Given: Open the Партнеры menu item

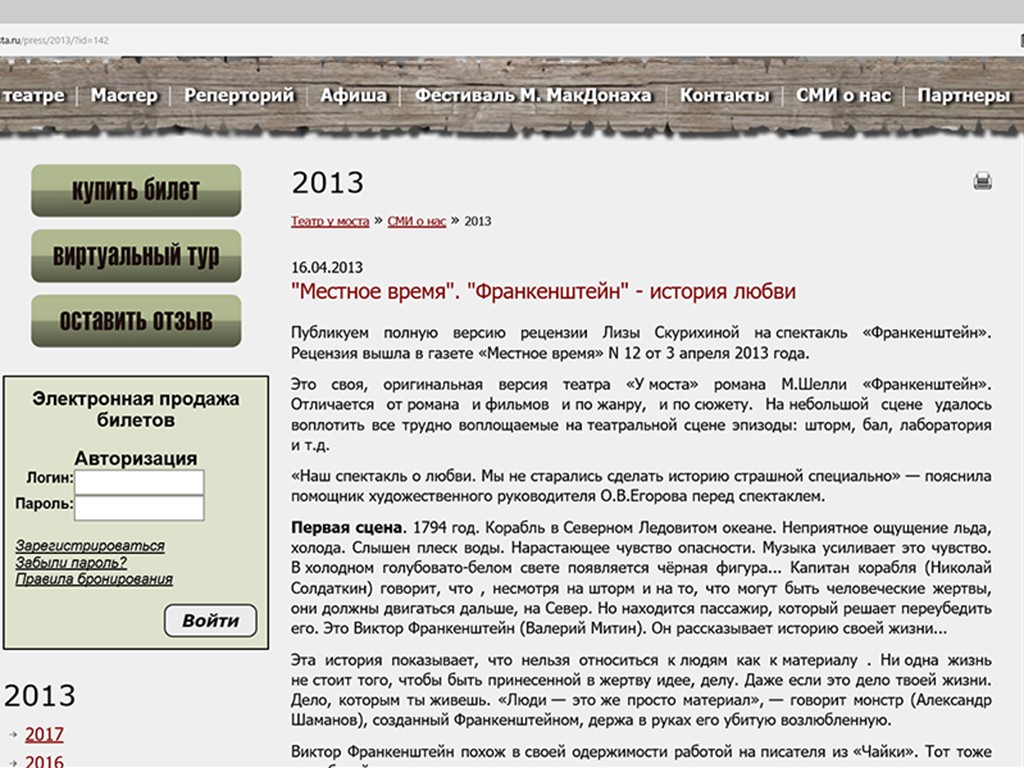Looking at the screenshot, I should 964,95.
